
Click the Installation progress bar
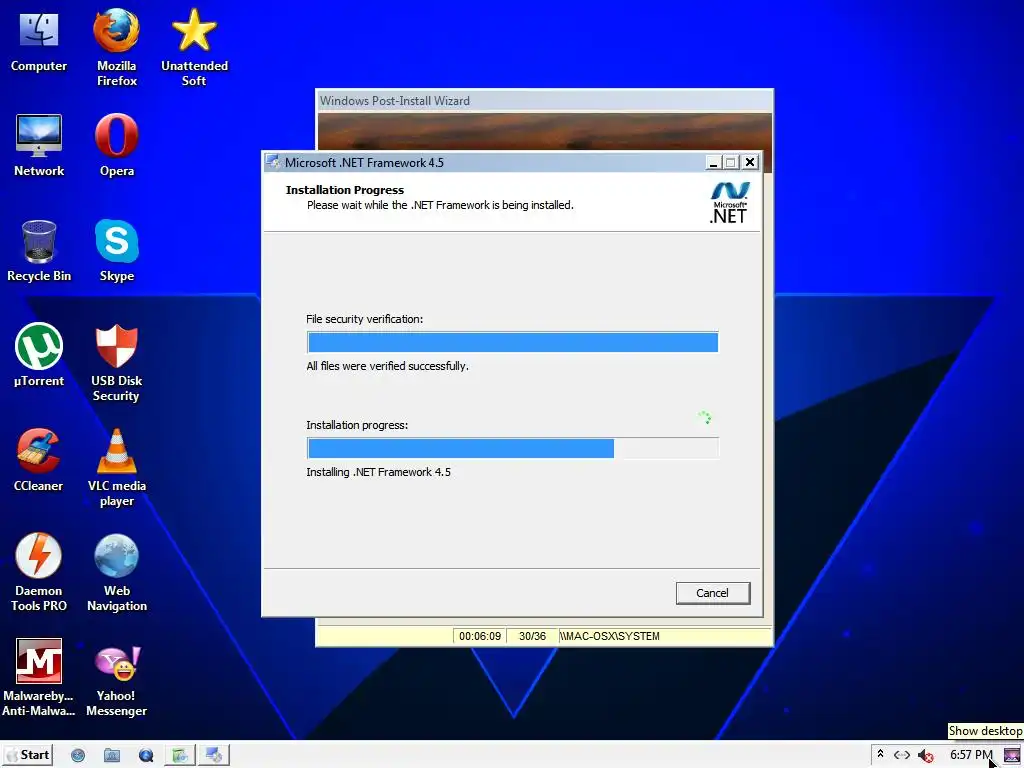(x=513, y=448)
